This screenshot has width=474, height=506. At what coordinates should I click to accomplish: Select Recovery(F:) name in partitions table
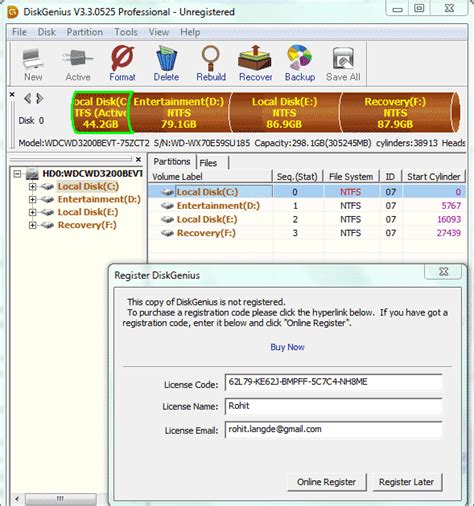coord(206,233)
